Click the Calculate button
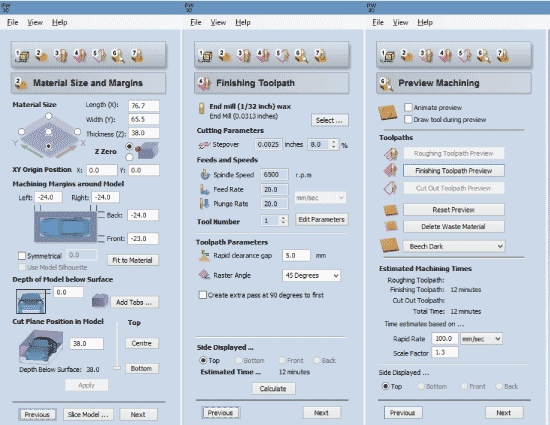The width and height of the screenshot is (550, 425). 273,389
